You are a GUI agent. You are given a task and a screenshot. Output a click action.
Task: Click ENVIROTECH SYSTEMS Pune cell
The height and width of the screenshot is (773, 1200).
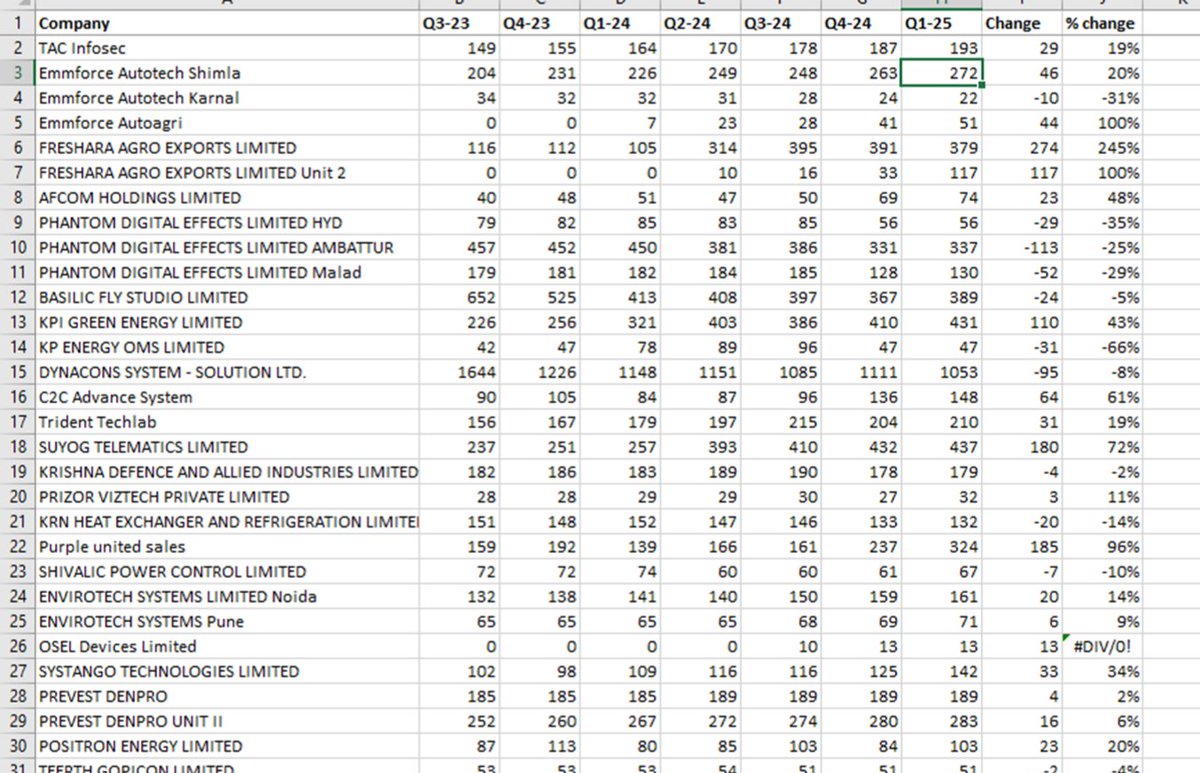227,621
